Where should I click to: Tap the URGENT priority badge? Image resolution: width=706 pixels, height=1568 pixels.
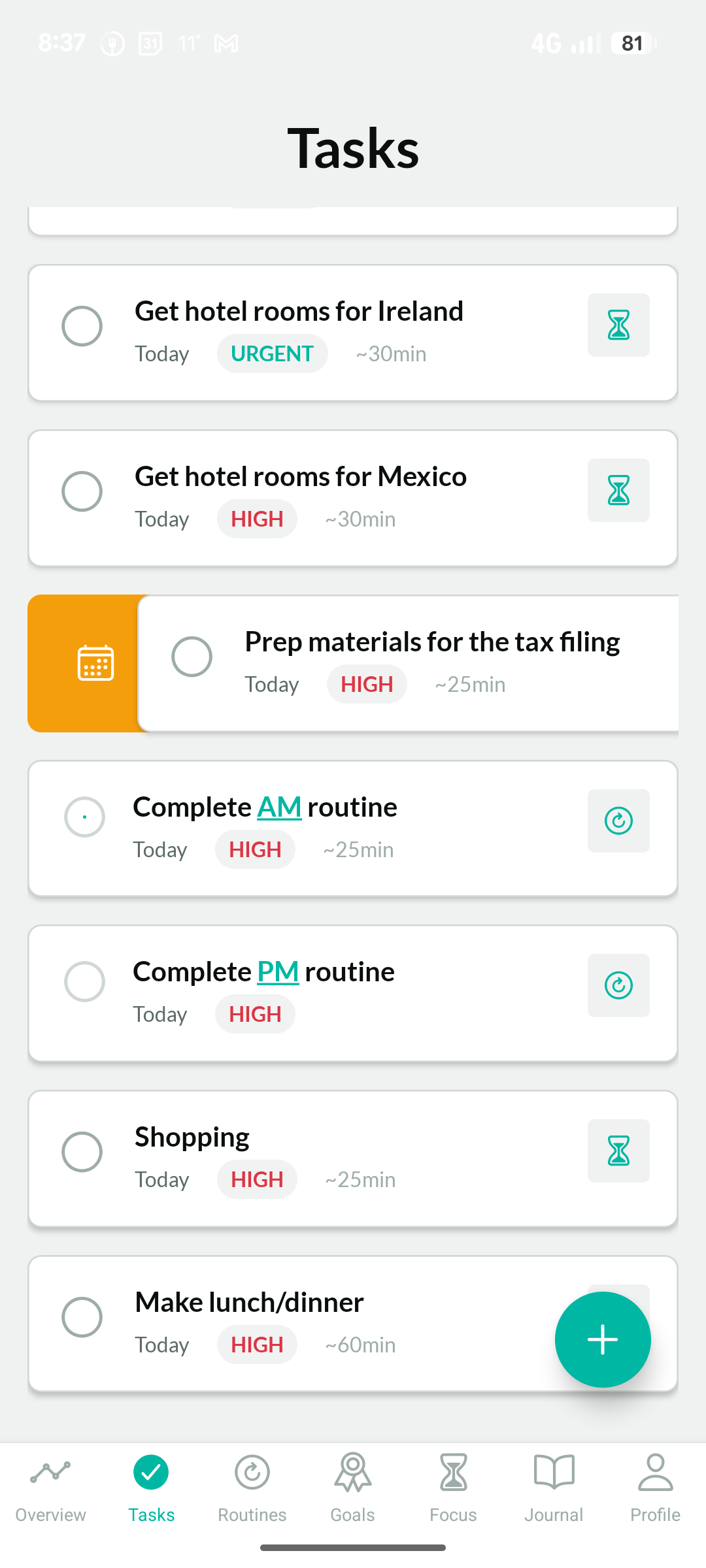(272, 354)
